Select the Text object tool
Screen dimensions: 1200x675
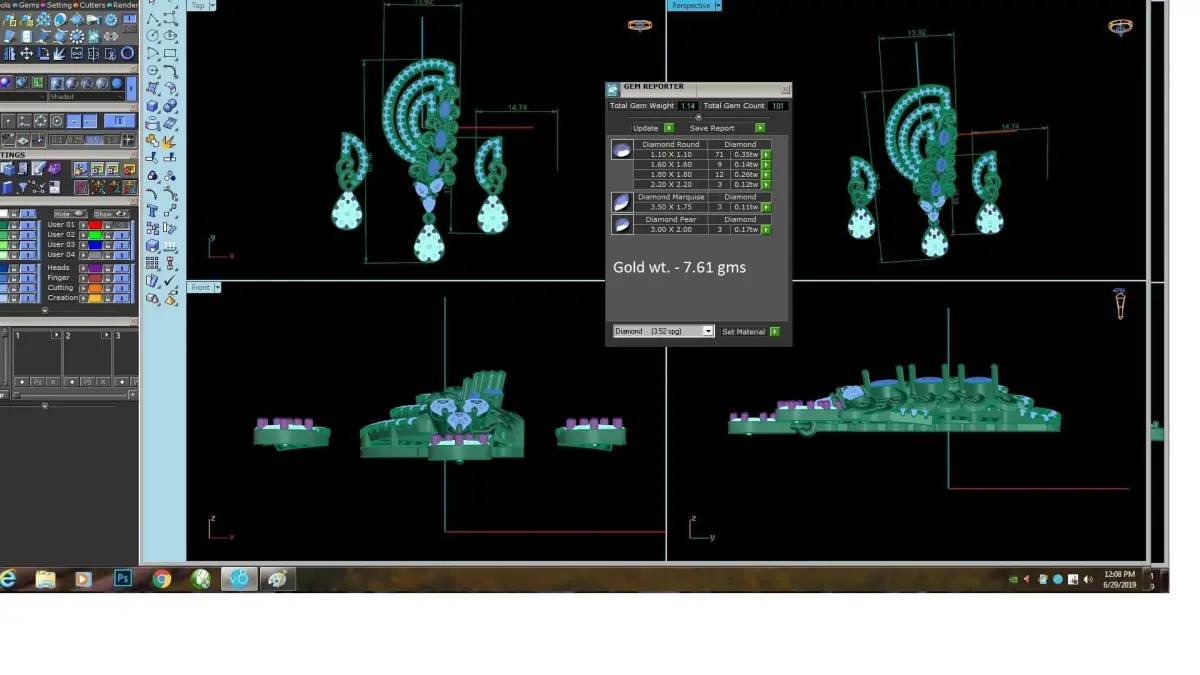(x=152, y=210)
